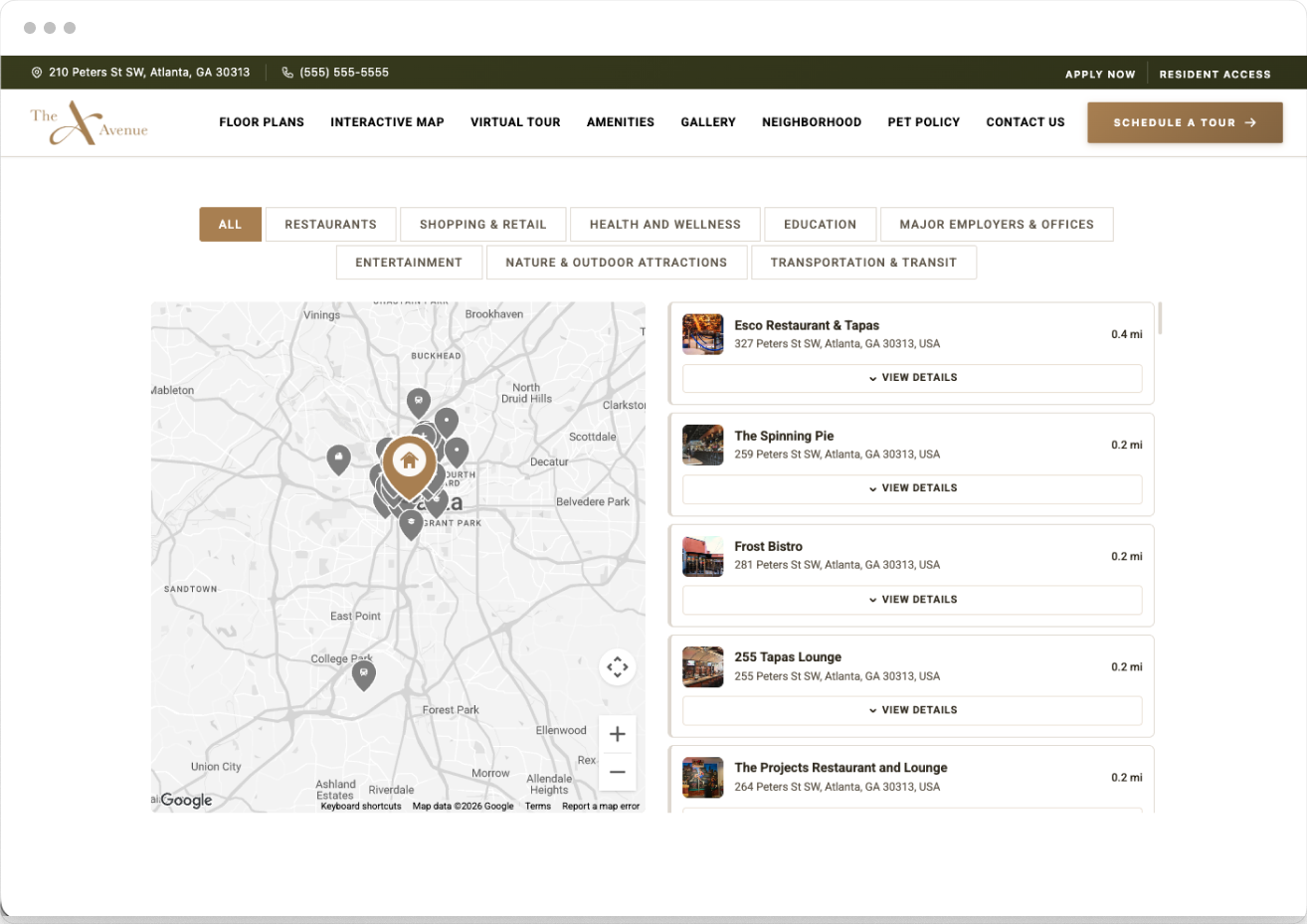Click The Spinning Pie title
Viewport: 1307px width, 924px height.
click(784, 436)
